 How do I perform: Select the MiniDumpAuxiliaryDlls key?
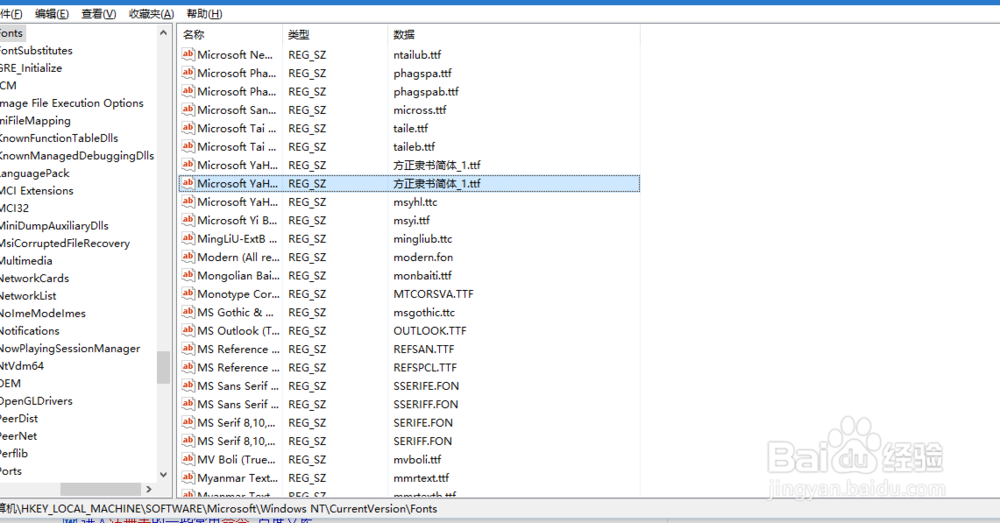pos(54,226)
